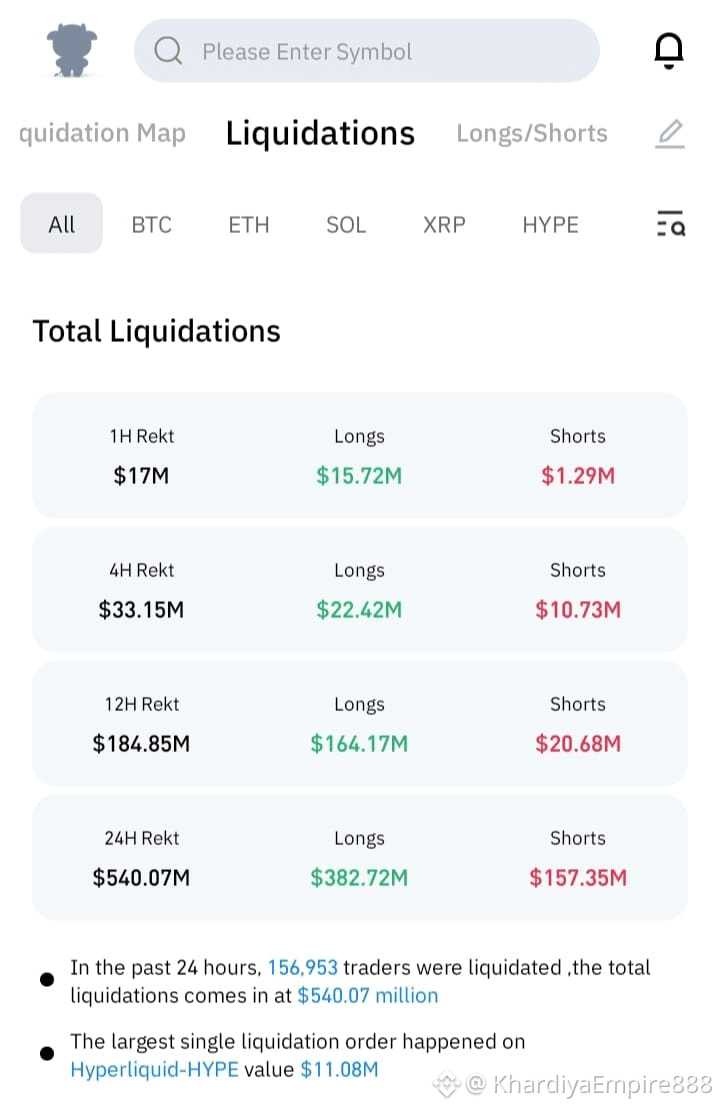Screen dimensions: 720x1109
Task: Open the Hyperliquid-HYPE link
Action: (x=154, y=1069)
